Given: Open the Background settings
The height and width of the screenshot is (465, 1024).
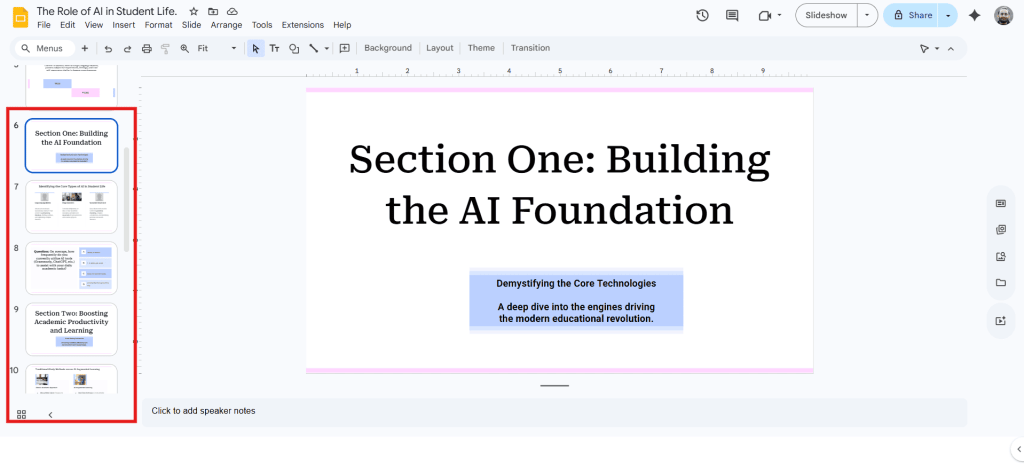Looking at the screenshot, I should 388,48.
